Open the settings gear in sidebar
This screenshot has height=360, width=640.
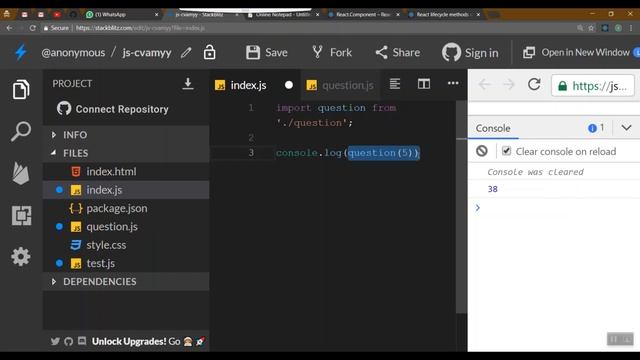point(21,257)
